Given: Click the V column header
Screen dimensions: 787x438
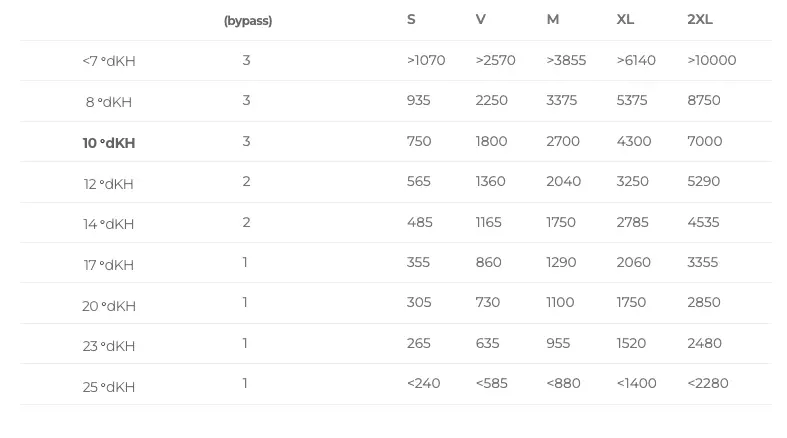Looking at the screenshot, I should (481, 20).
